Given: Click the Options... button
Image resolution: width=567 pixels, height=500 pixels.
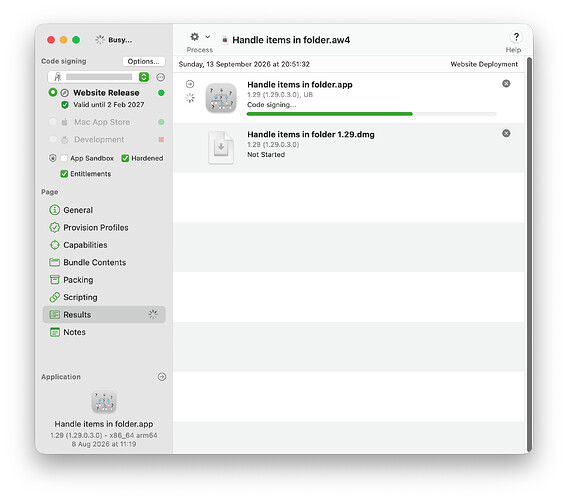Looking at the screenshot, I should [144, 61].
